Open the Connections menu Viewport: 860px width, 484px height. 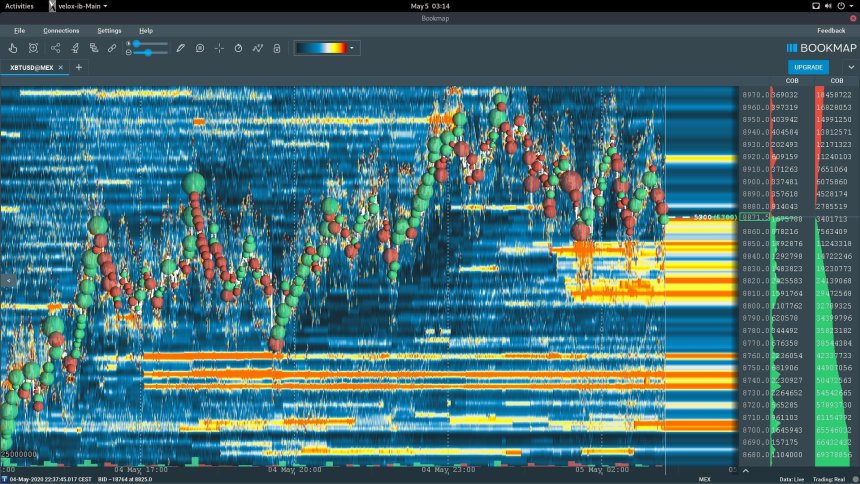coord(61,31)
